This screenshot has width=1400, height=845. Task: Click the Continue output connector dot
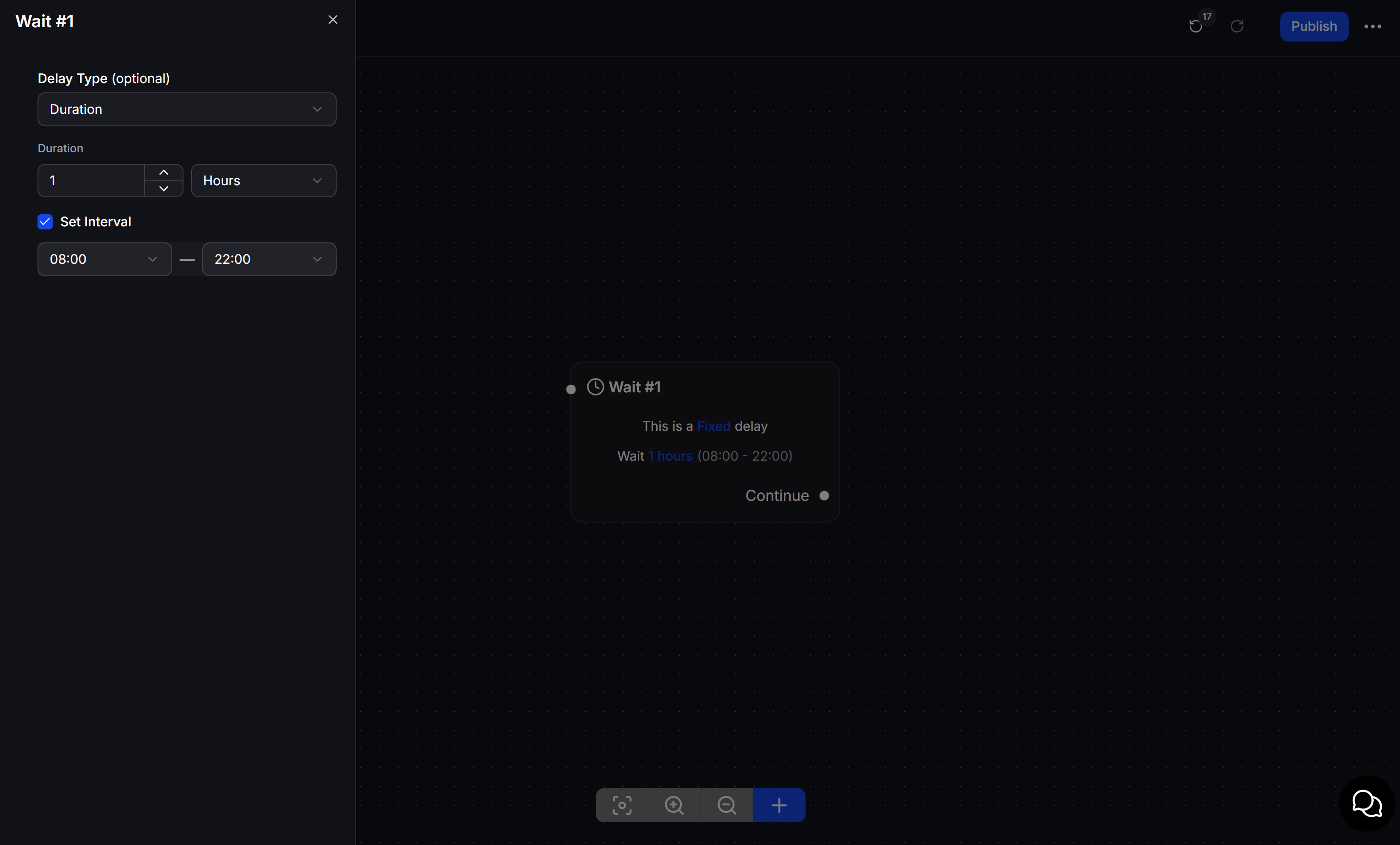click(x=824, y=495)
